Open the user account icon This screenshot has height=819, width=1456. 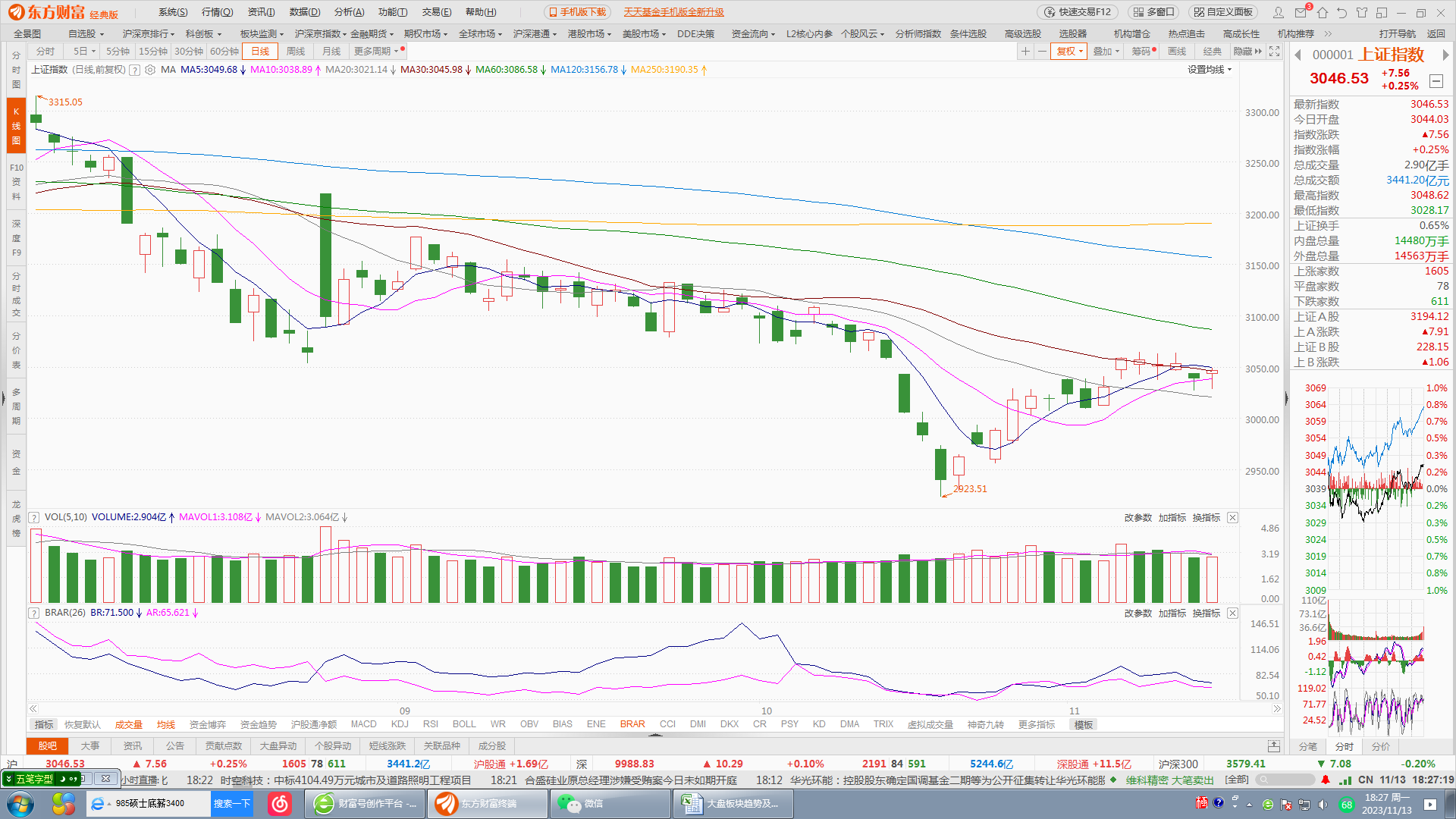[1279, 12]
